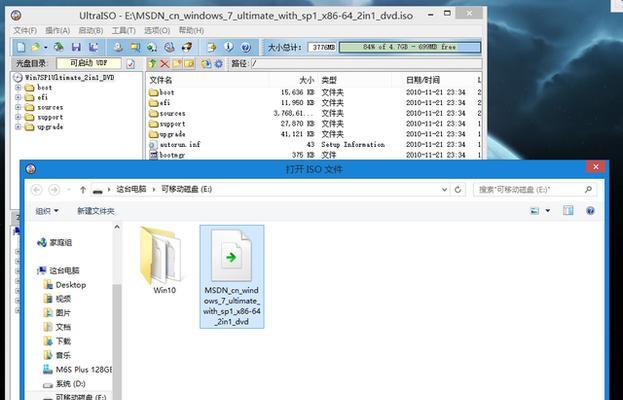Click the Make CD image icon in UltraISO
Viewport: 623px width, 400px height.
point(118,47)
